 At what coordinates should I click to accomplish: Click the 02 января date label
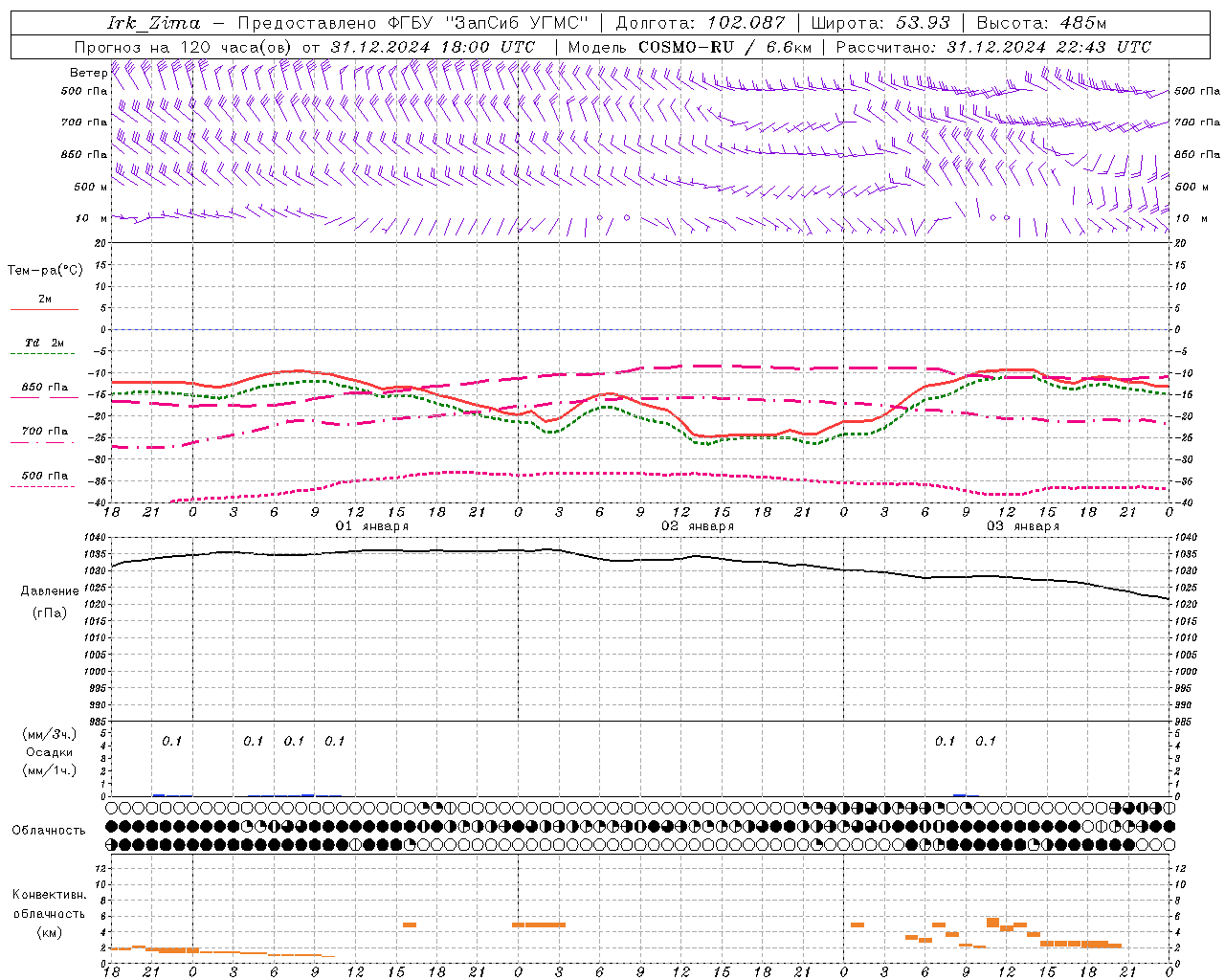(698, 526)
